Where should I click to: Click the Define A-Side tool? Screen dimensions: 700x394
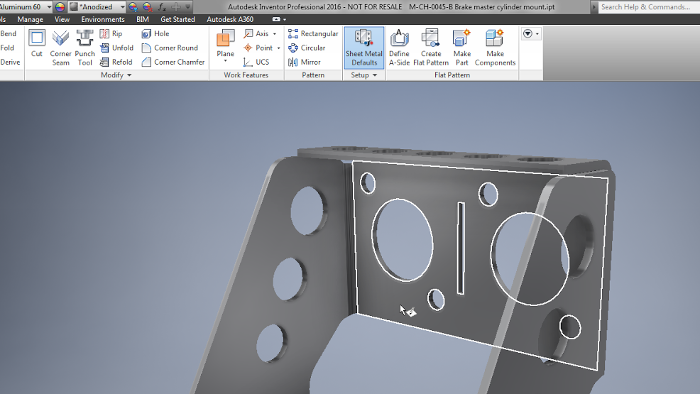click(399, 48)
